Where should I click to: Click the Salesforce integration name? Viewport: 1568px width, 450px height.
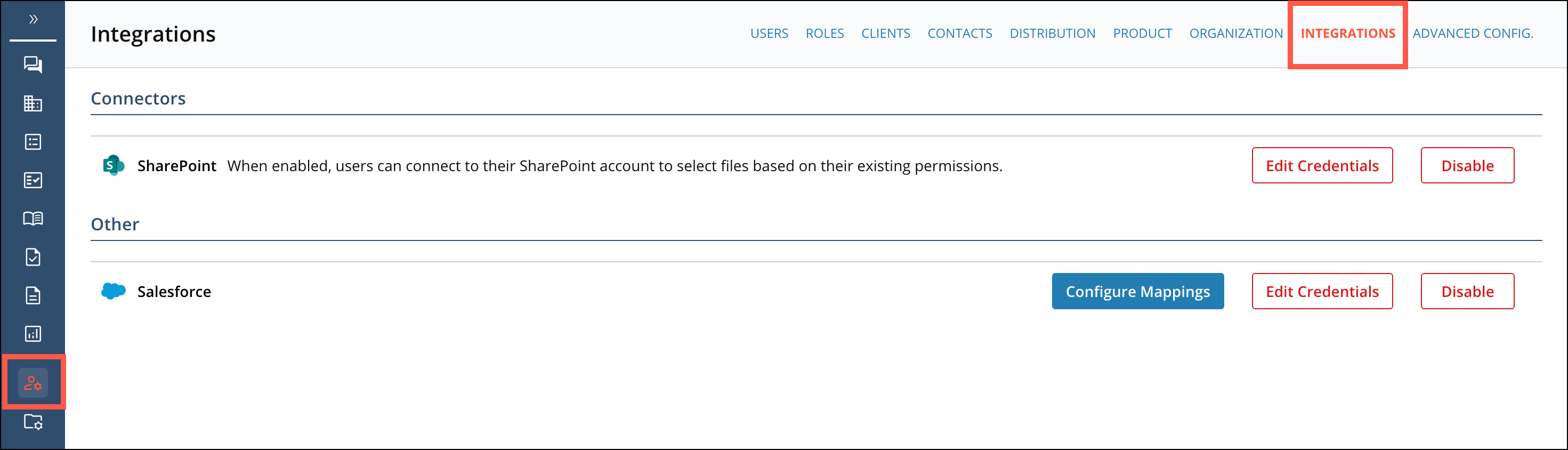[174, 292]
